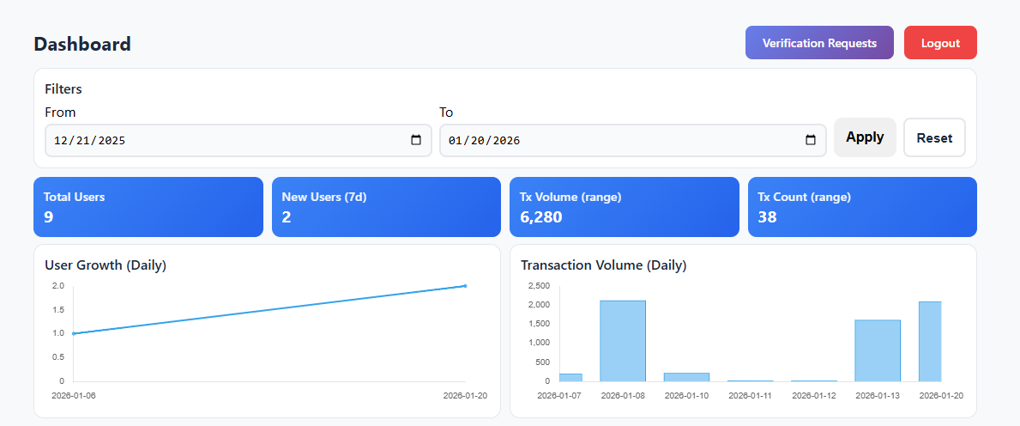Click the red Logout button

tap(941, 43)
